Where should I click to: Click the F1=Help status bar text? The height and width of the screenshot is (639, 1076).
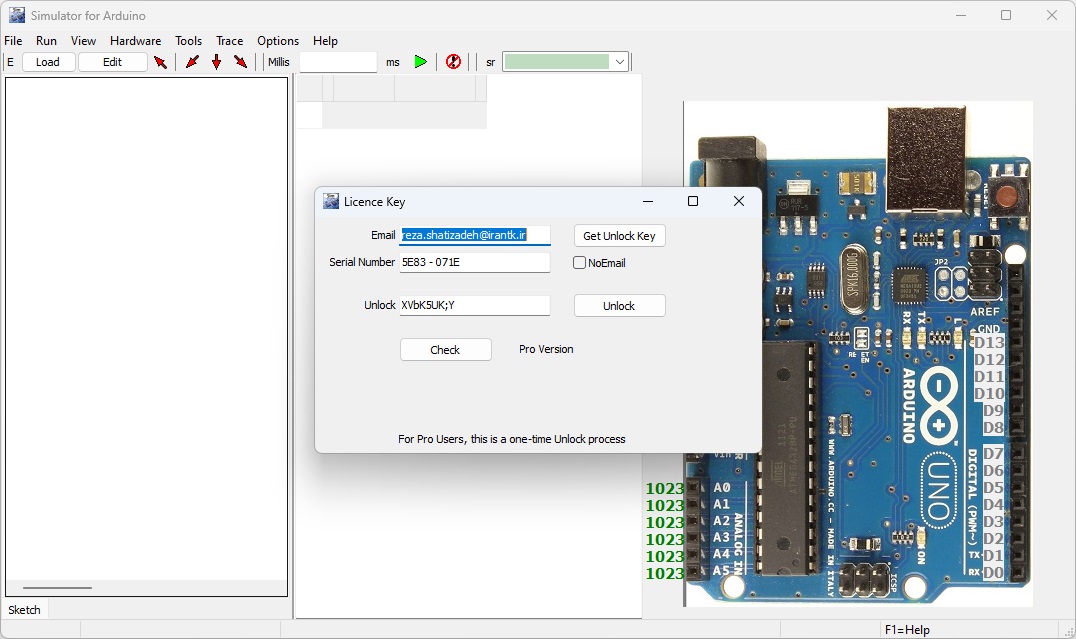coord(907,629)
